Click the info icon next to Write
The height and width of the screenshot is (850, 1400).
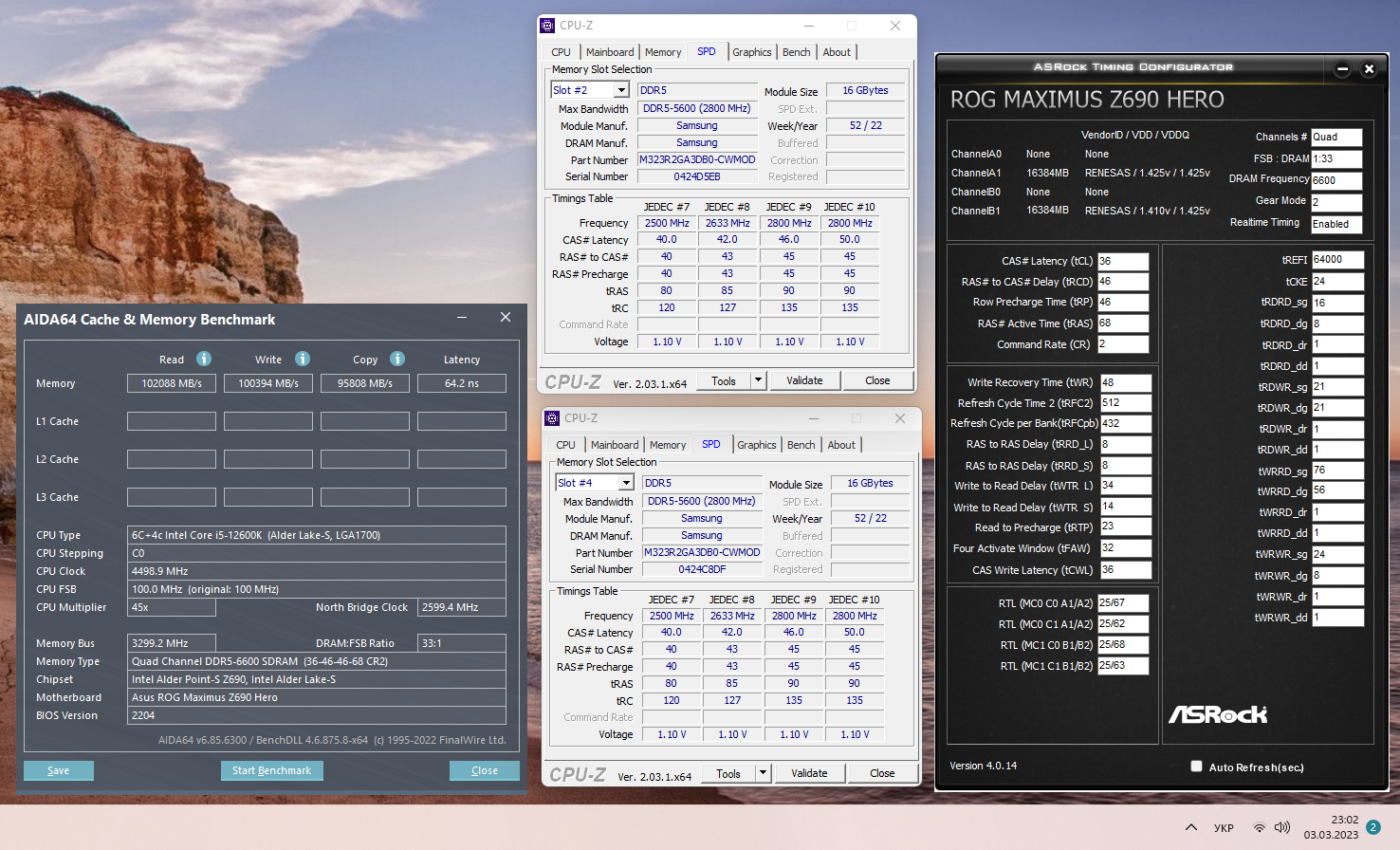click(x=303, y=359)
